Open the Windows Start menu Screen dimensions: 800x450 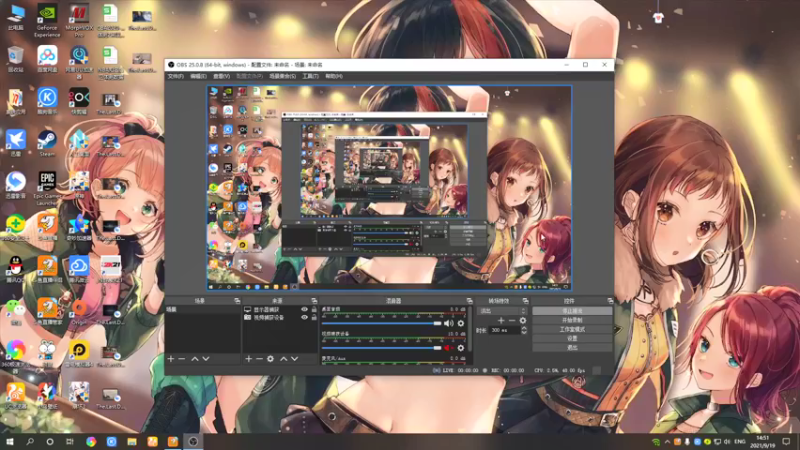(10, 441)
